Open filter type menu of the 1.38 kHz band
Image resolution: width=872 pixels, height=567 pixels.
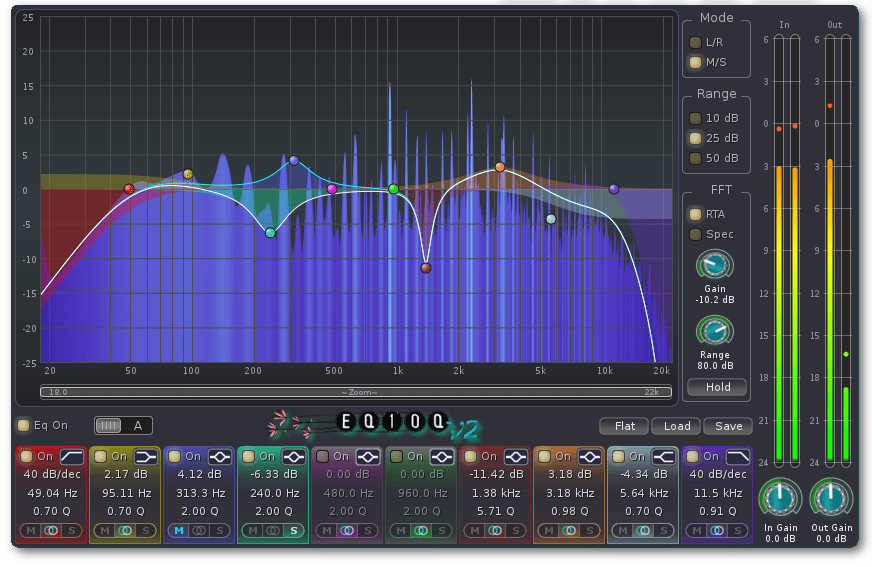[x=516, y=457]
